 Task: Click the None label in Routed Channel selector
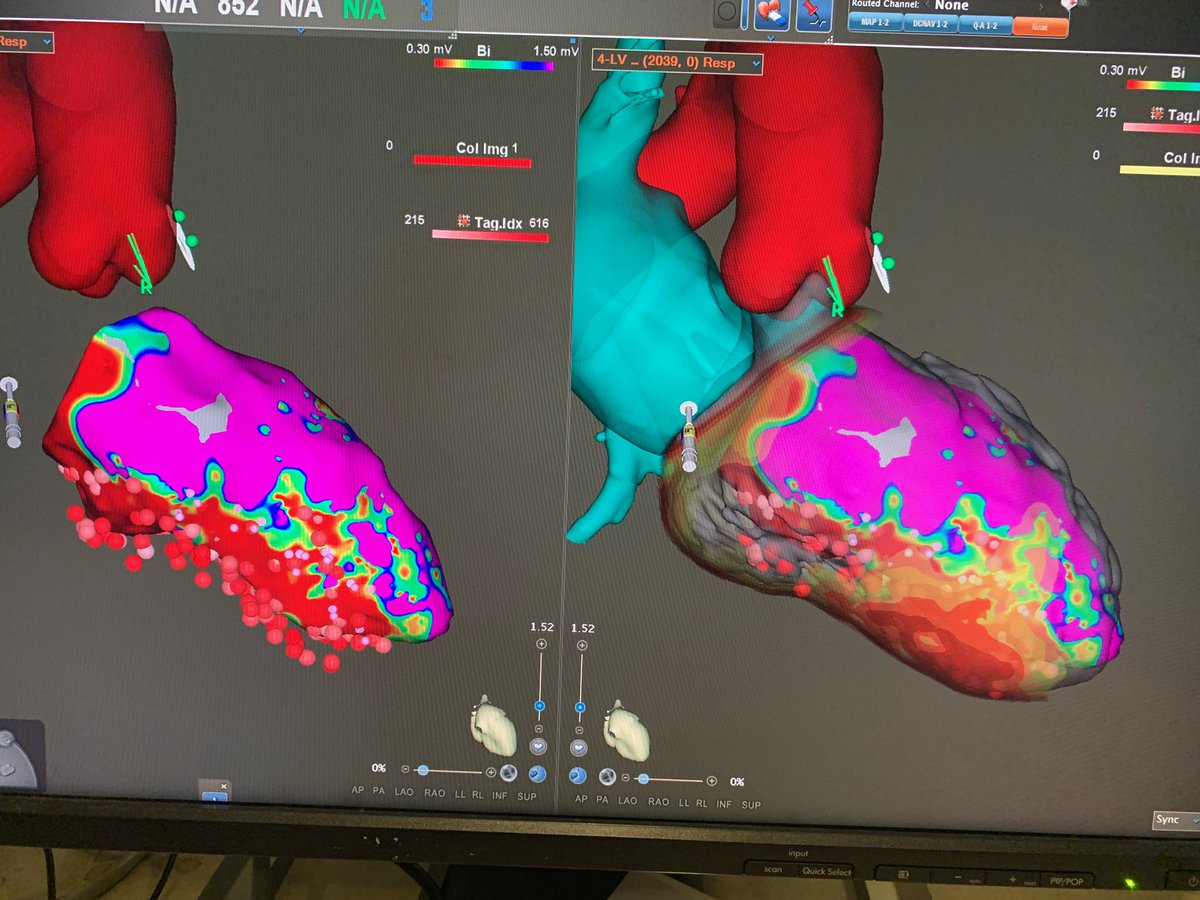pos(952,6)
